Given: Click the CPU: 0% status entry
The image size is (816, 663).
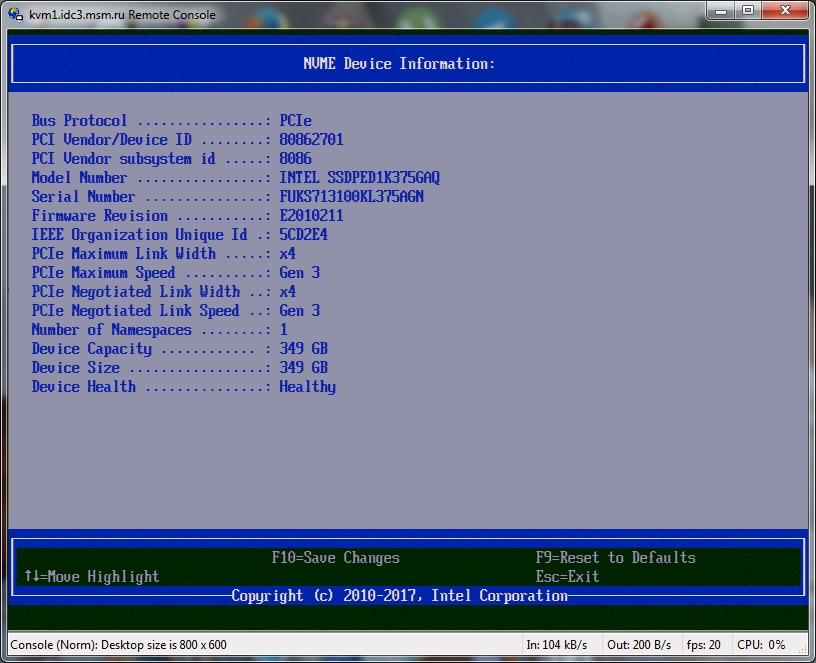Looking at the screenshot, I should coord(761,645).
